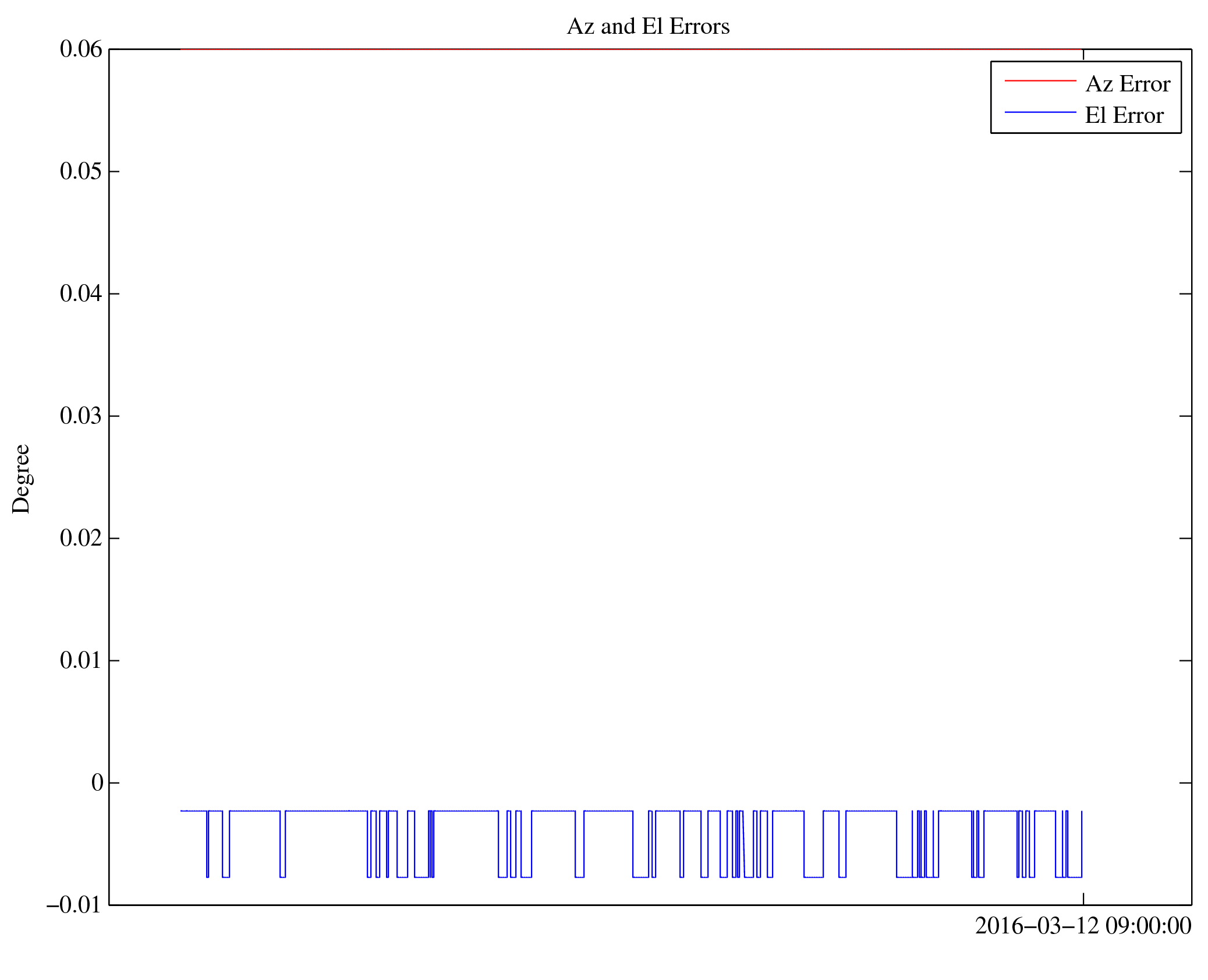This screenshot has height=980, width=1208.
Task: Click the 0.04 y-axis tick label
Action: [x=80, y=293]
